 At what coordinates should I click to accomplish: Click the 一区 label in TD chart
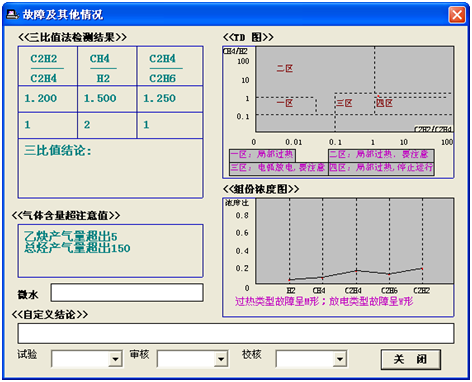pos(284,103)
